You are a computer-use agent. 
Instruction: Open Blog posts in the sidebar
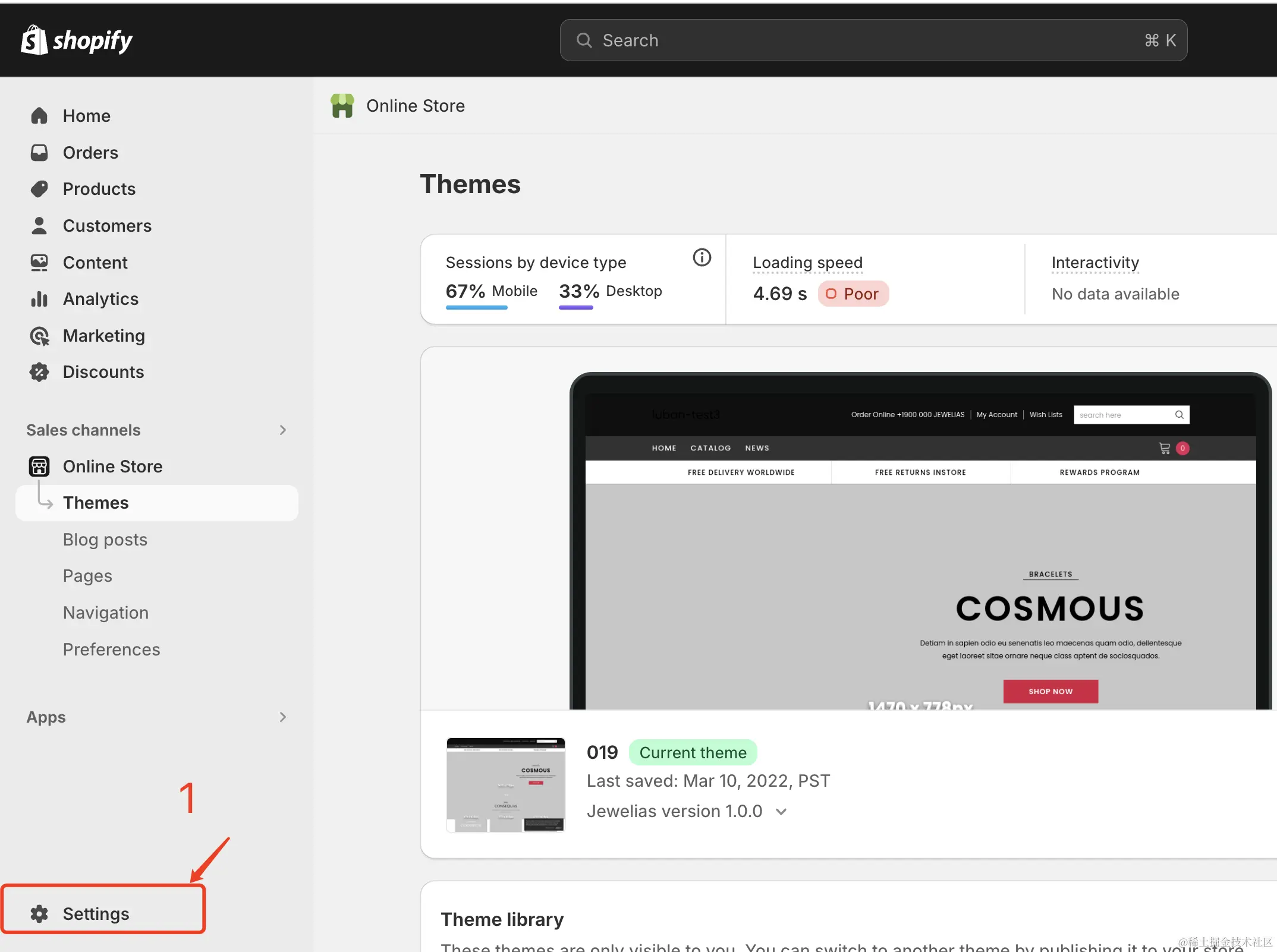[x=105, y=540]
